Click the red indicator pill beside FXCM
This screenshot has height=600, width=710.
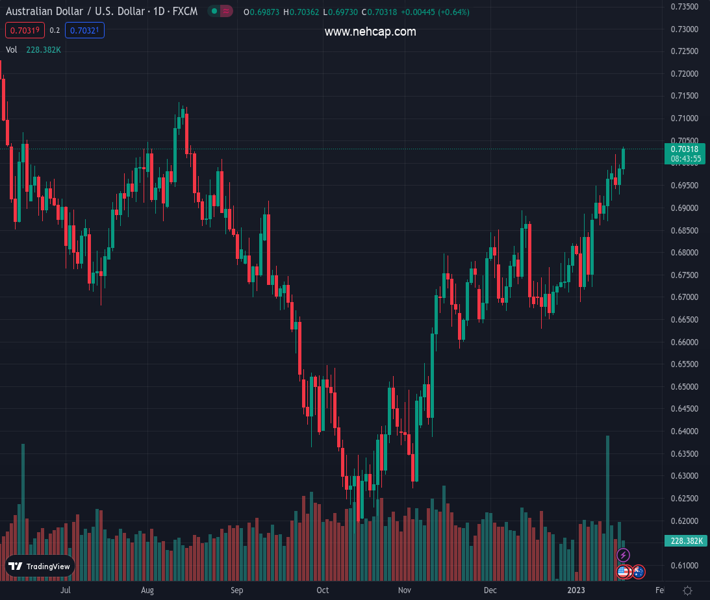click(226, 11)
